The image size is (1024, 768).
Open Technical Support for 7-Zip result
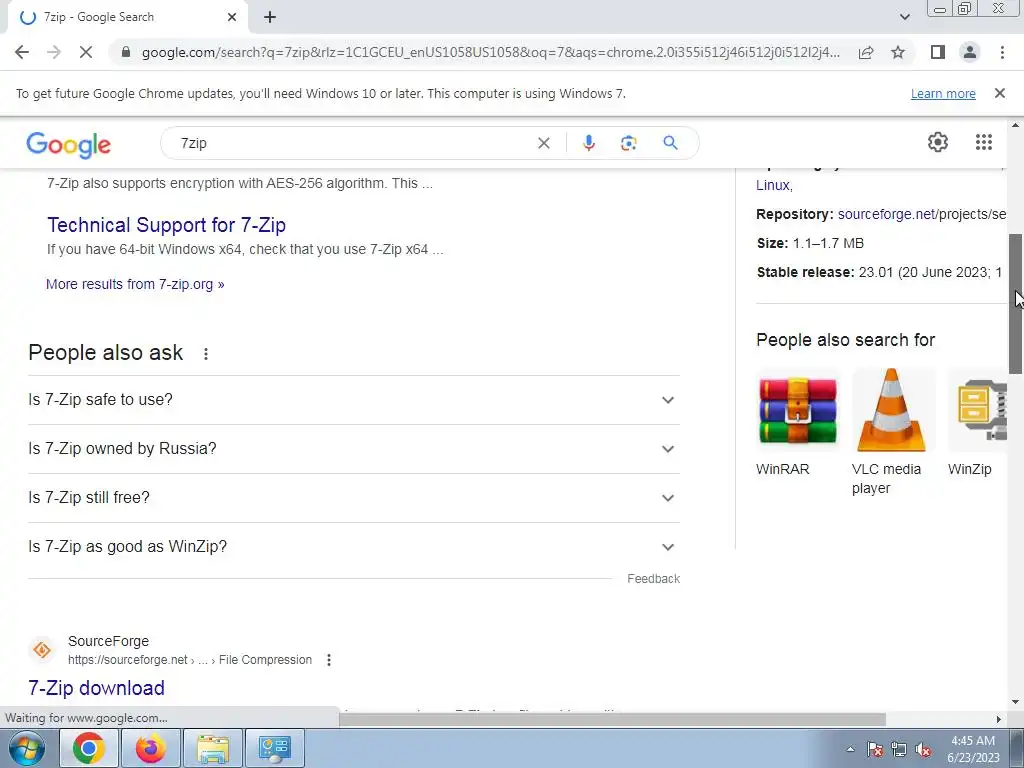click(167, 225)
